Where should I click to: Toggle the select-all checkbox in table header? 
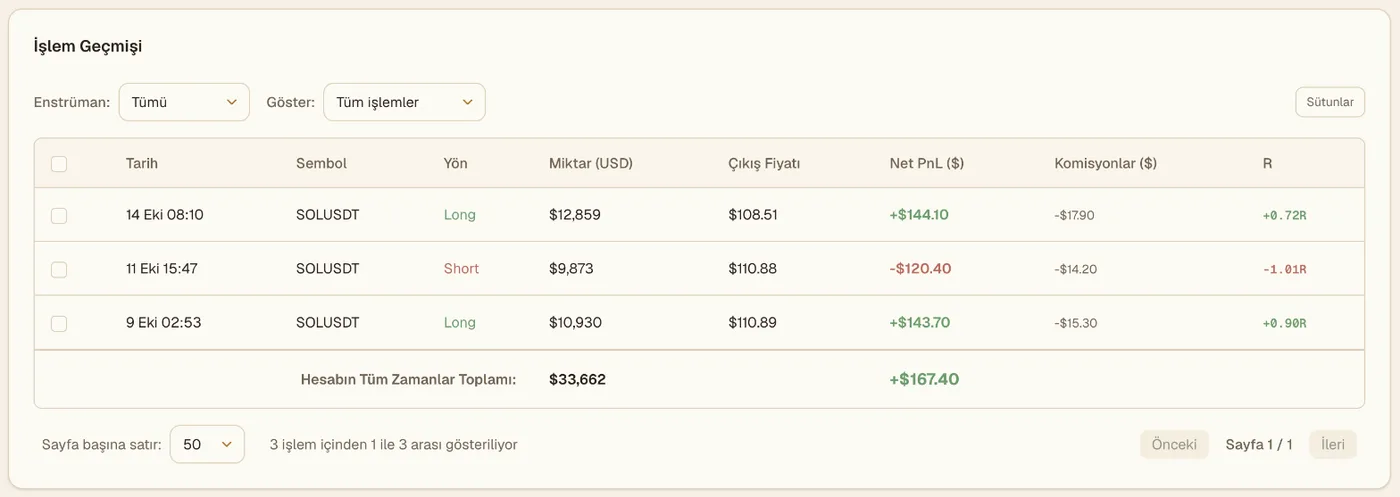point(59,164)
